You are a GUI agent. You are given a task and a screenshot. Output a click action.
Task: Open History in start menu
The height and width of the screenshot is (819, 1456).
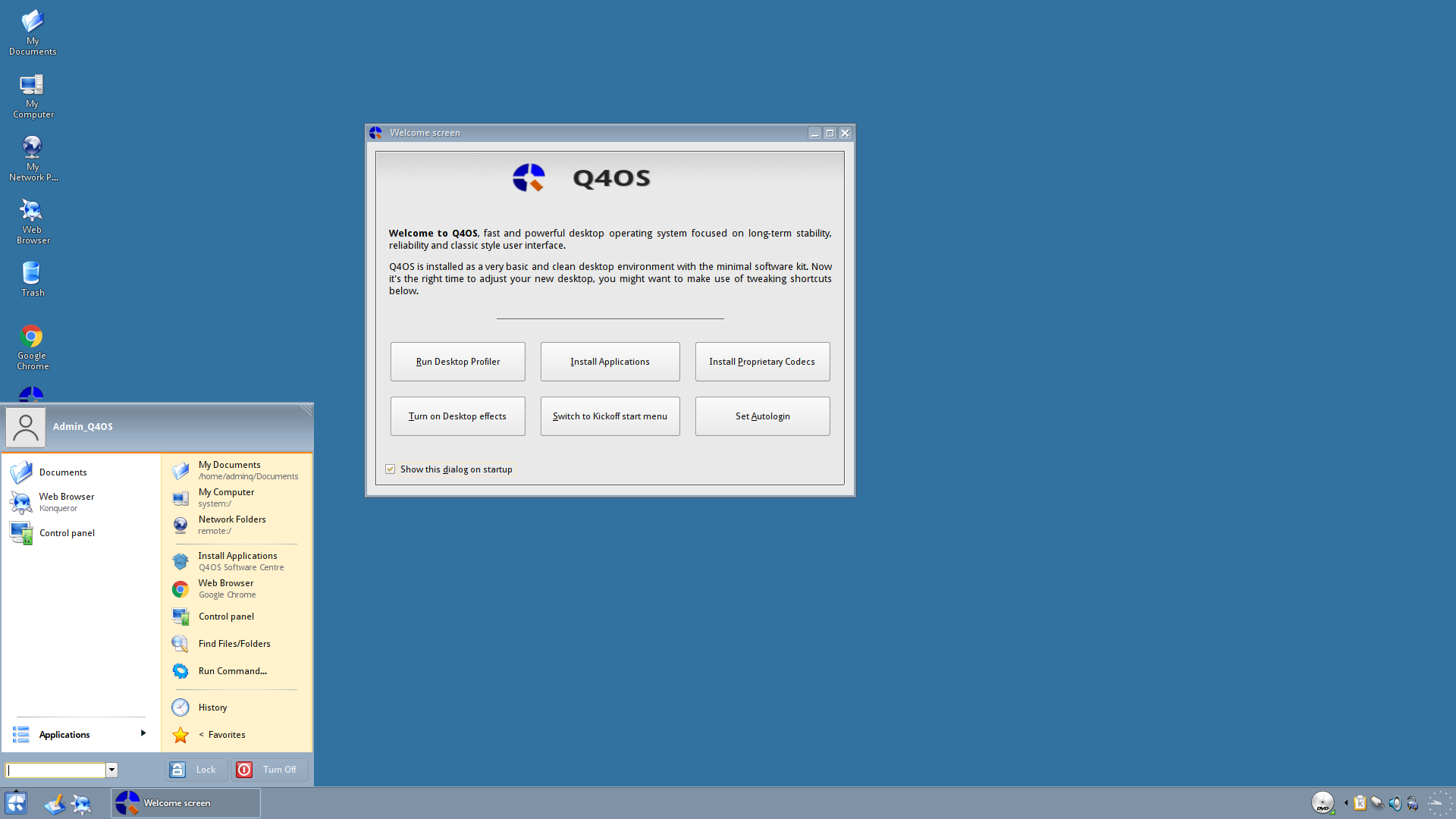point(237,707)
